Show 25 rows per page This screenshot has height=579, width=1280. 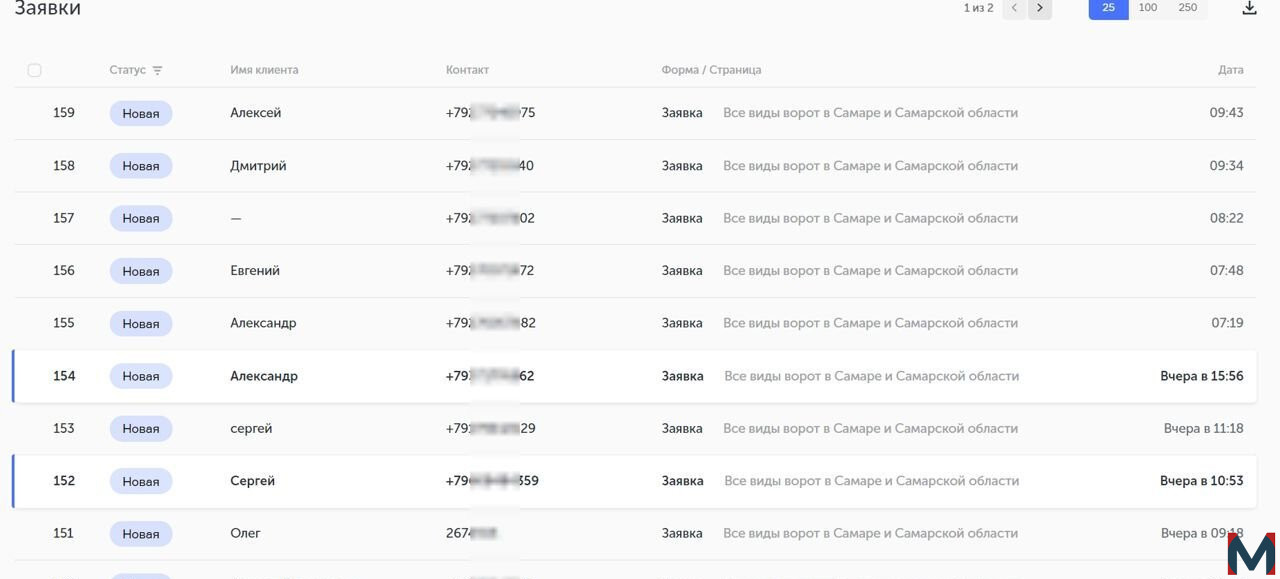click(x=1108, y=8)
